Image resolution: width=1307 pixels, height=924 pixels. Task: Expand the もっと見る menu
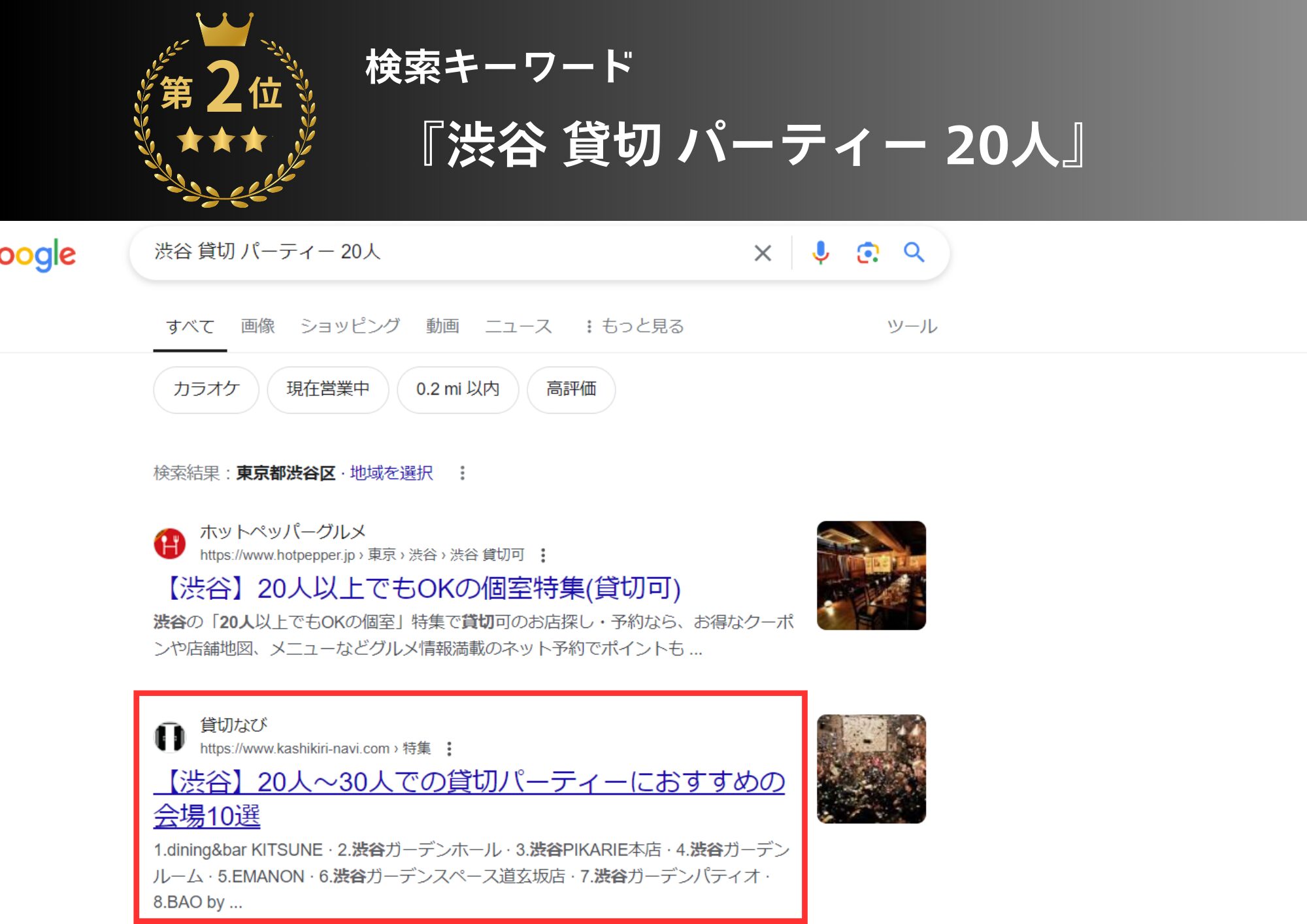pyautogui.click(x=635, y=326)
